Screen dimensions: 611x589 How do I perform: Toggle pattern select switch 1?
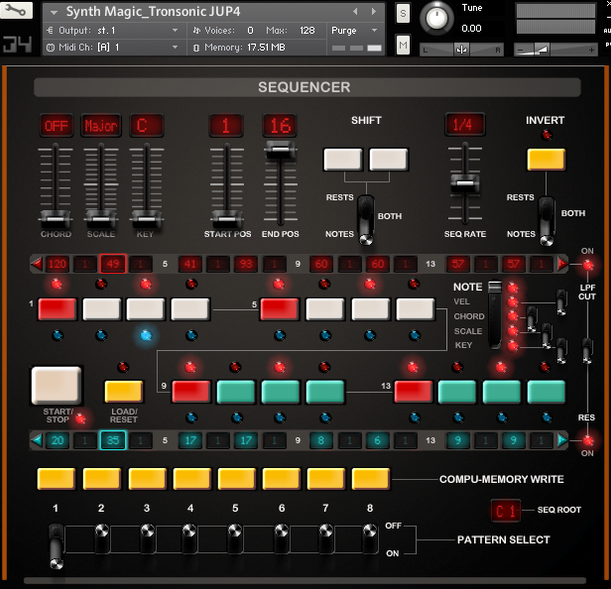[56, 546]
